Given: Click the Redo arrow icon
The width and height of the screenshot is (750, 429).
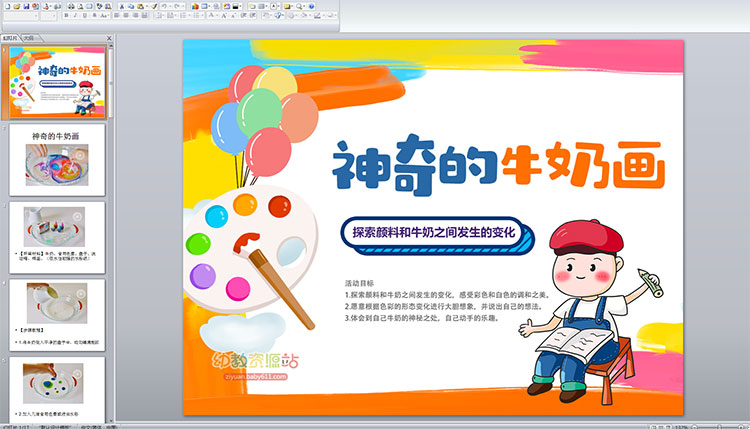Looking at the screenshot, I should click(x=176, y=6).
